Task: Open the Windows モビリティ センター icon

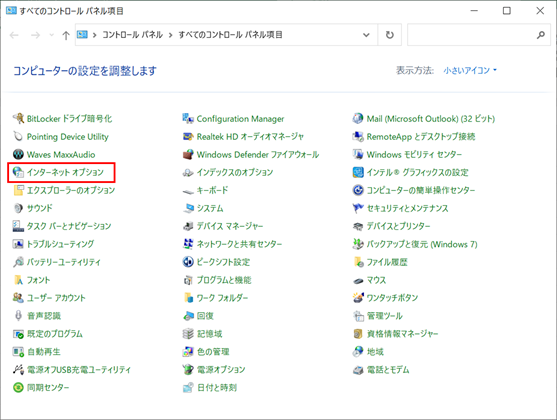Action: tap(358, 154)
